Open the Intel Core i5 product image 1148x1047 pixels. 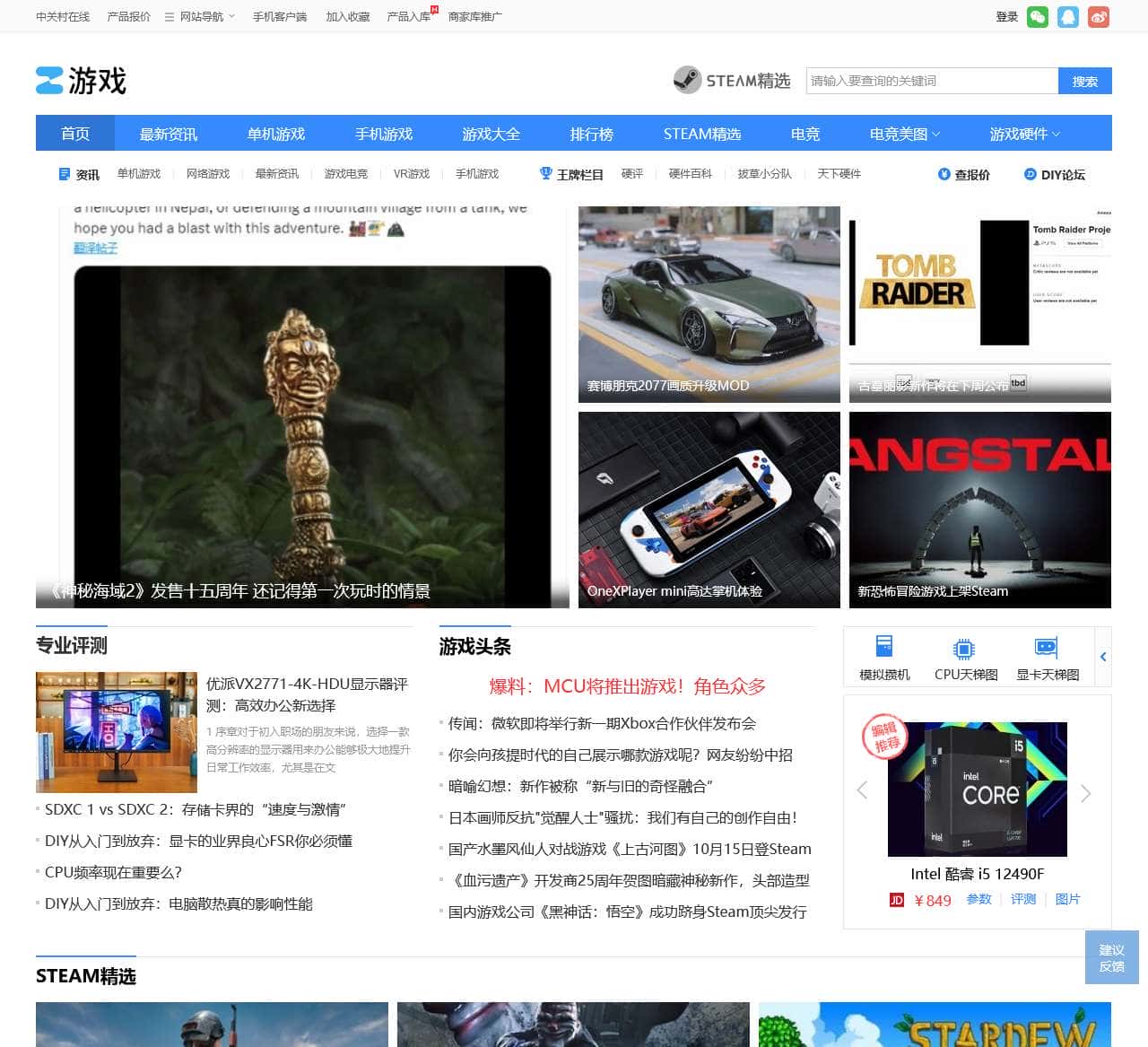click(978, 790)
